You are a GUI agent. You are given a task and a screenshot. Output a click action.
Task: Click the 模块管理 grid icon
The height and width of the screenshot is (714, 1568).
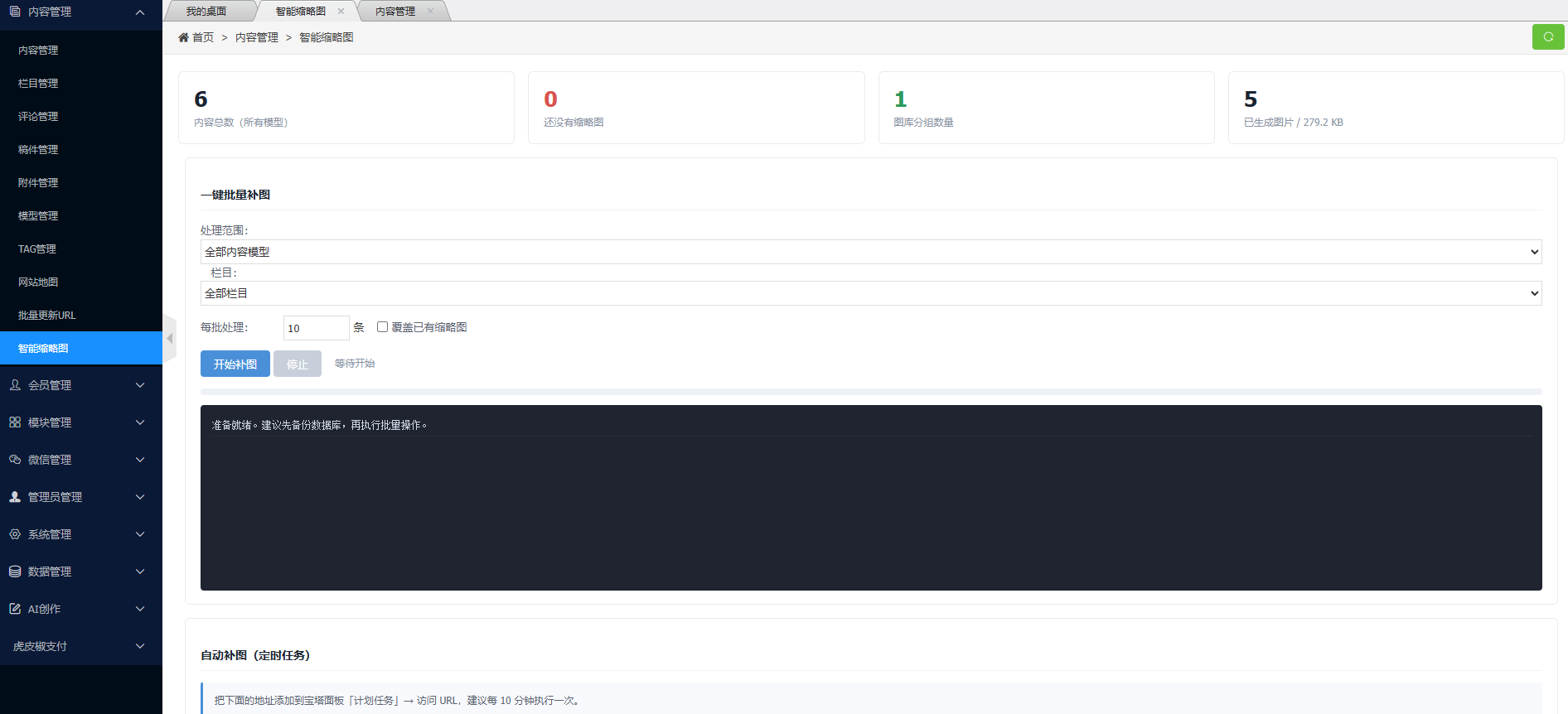[15, 422]
